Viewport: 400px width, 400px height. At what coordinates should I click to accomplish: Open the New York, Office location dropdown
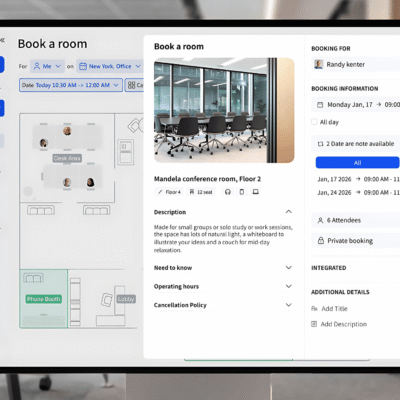pyautogui.click(x=110, y=66)
